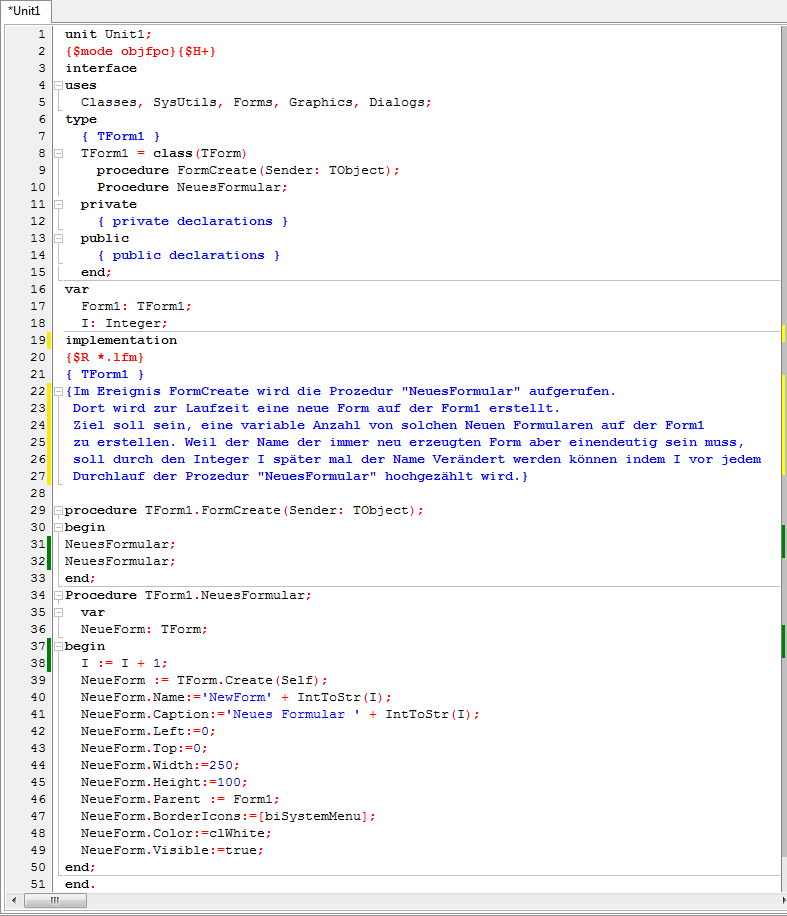Click the horizontal scrollbar left arrow

click(13, 900)
